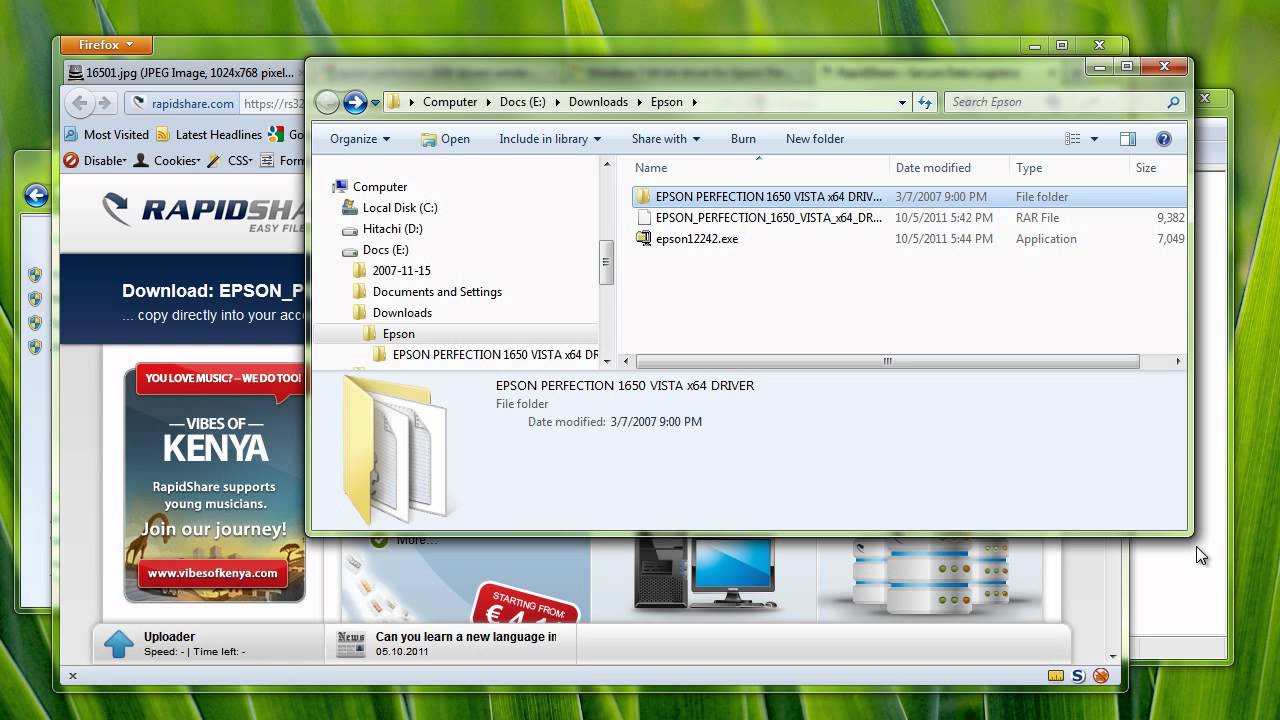Click the refresh button beside address bar
The width and height of the screenshot is (1280, 720).
pyautogui.click(x=925, y=102)
